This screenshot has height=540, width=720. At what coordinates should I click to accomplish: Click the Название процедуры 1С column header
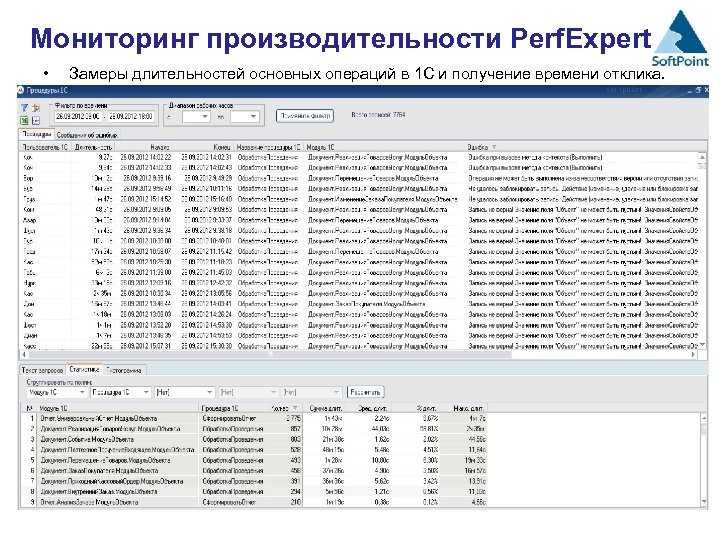pyautogui.click(x=269, y=147)
